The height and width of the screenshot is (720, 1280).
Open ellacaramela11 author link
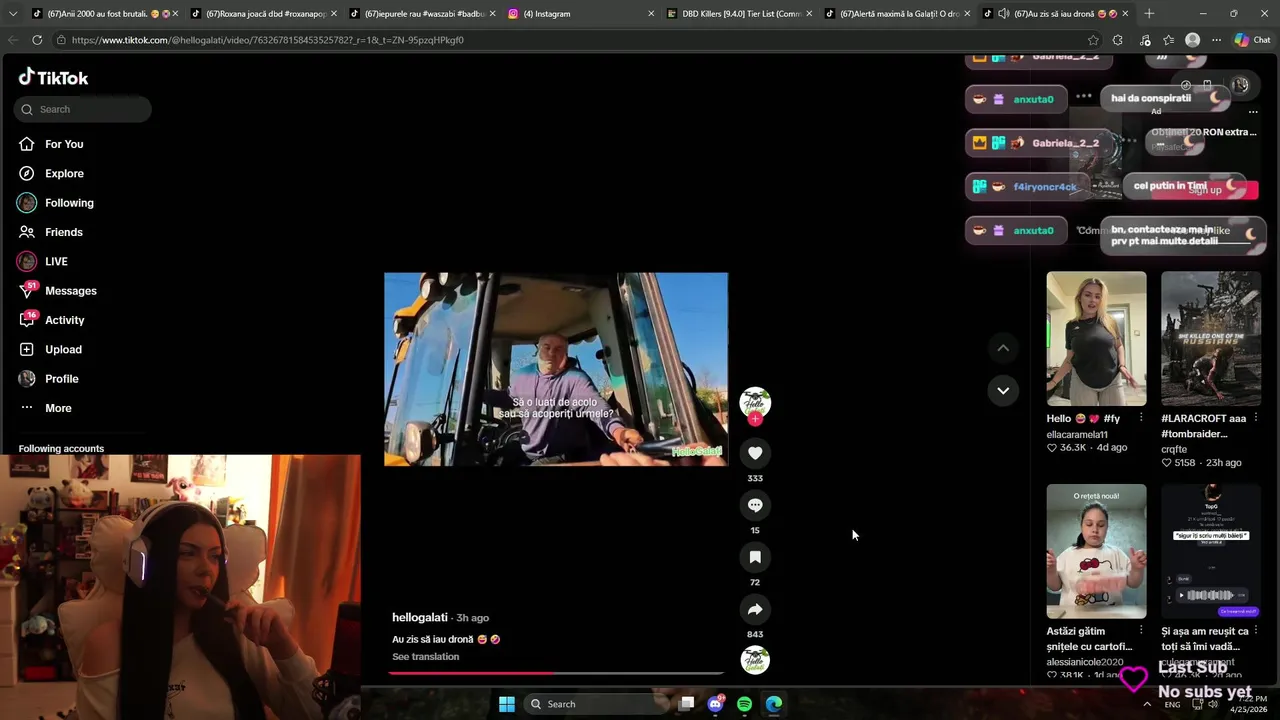pos(1077,435)
